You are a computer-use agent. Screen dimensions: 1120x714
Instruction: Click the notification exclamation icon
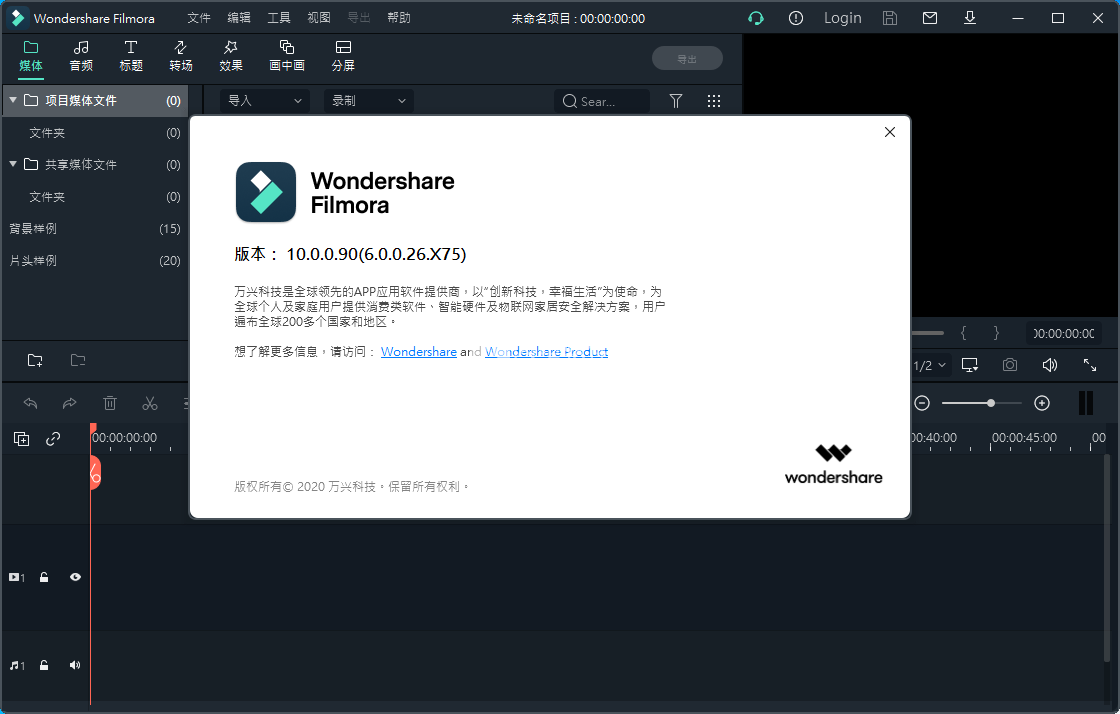pos(796,19)
